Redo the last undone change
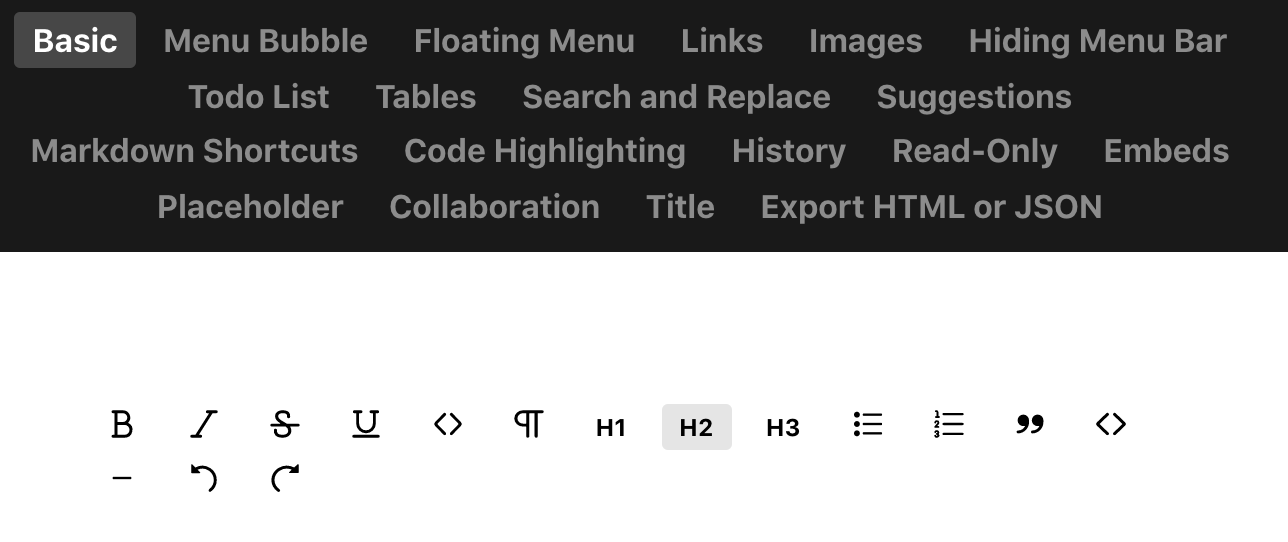Image resolution: width=1288 pixels, height=542 pixels. click(x=285, y=479)
